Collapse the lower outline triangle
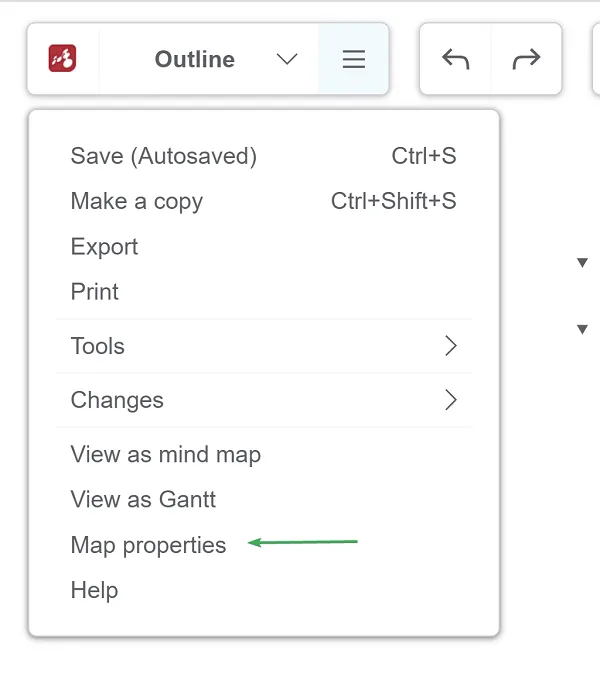This screenshot has height=687, width=600. (x=582, y=329)
